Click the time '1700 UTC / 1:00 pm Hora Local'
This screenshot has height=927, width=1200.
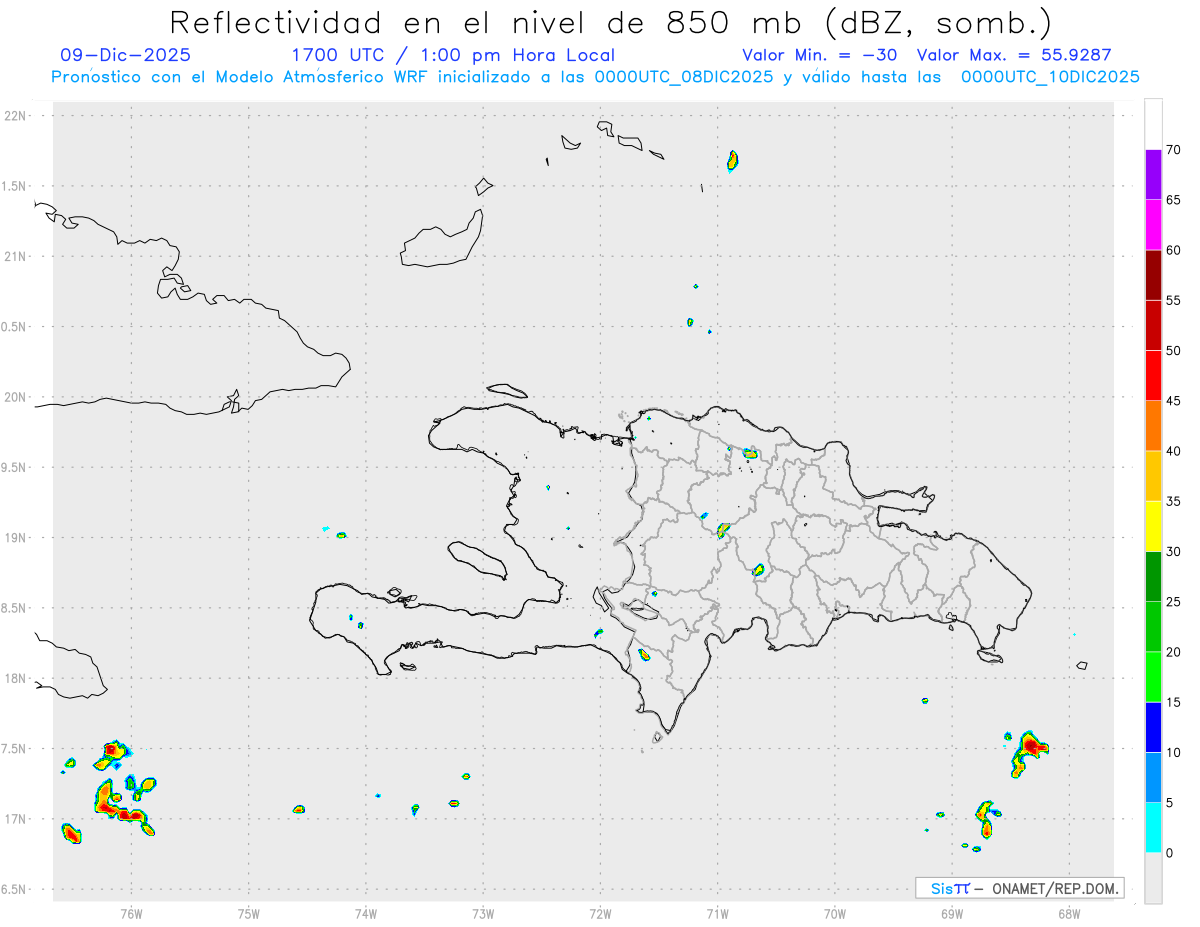tap(453, 55)
